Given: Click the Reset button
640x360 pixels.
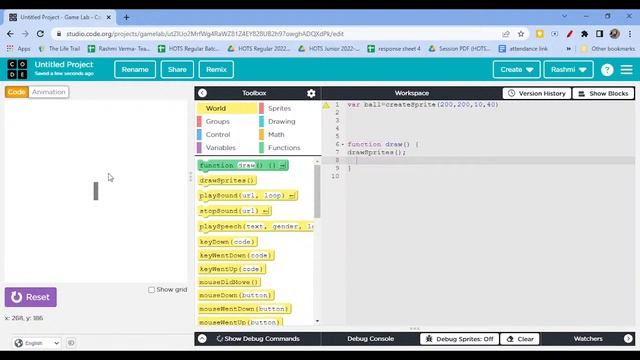Looking at the screenshot, I should pyautogui.click(x=31, y=297).
